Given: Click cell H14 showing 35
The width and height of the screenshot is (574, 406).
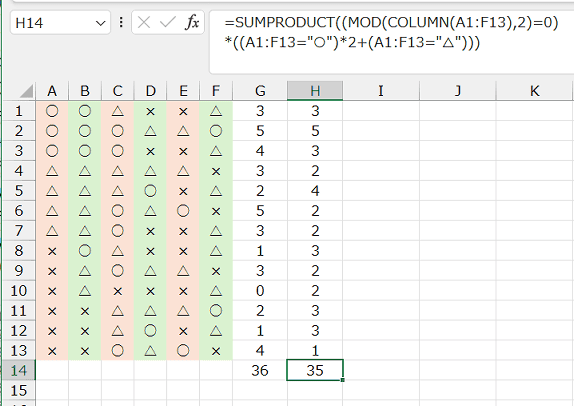Looking at the screenshot, I should click(x=315, y=370).
